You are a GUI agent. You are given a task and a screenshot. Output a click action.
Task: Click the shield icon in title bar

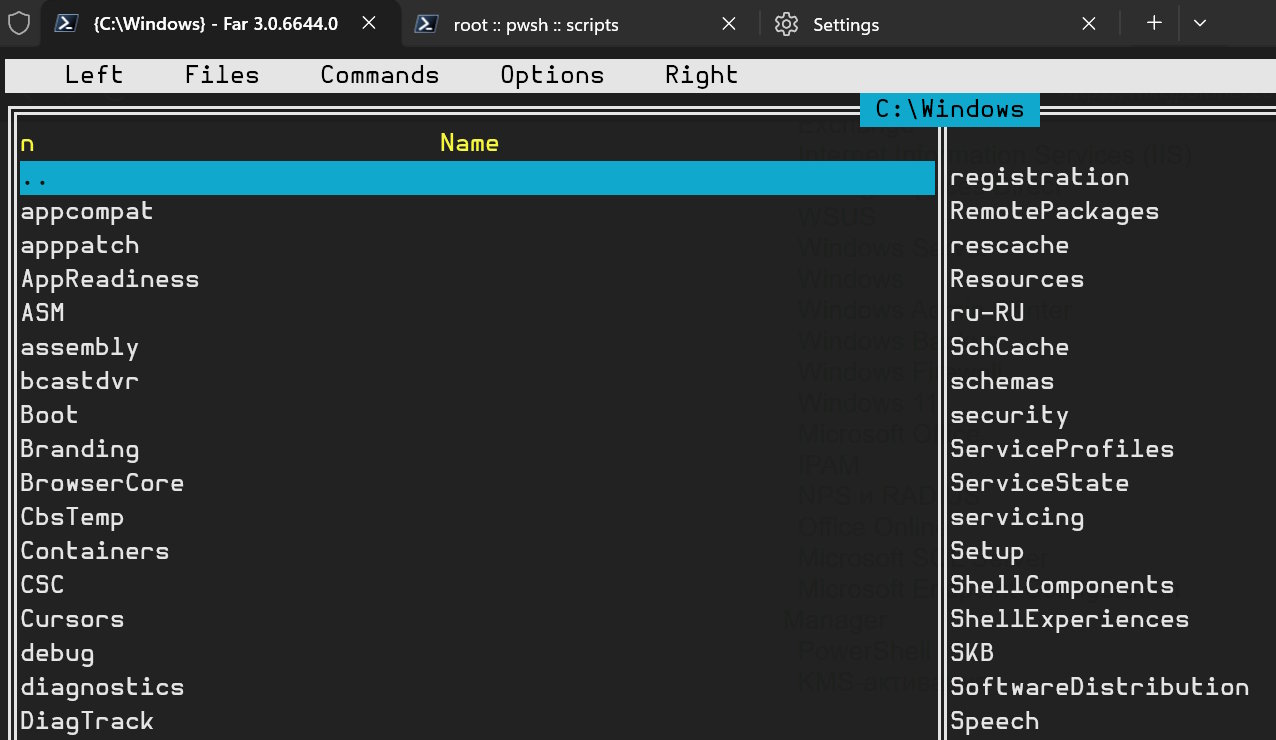click(x=19, y=23)
